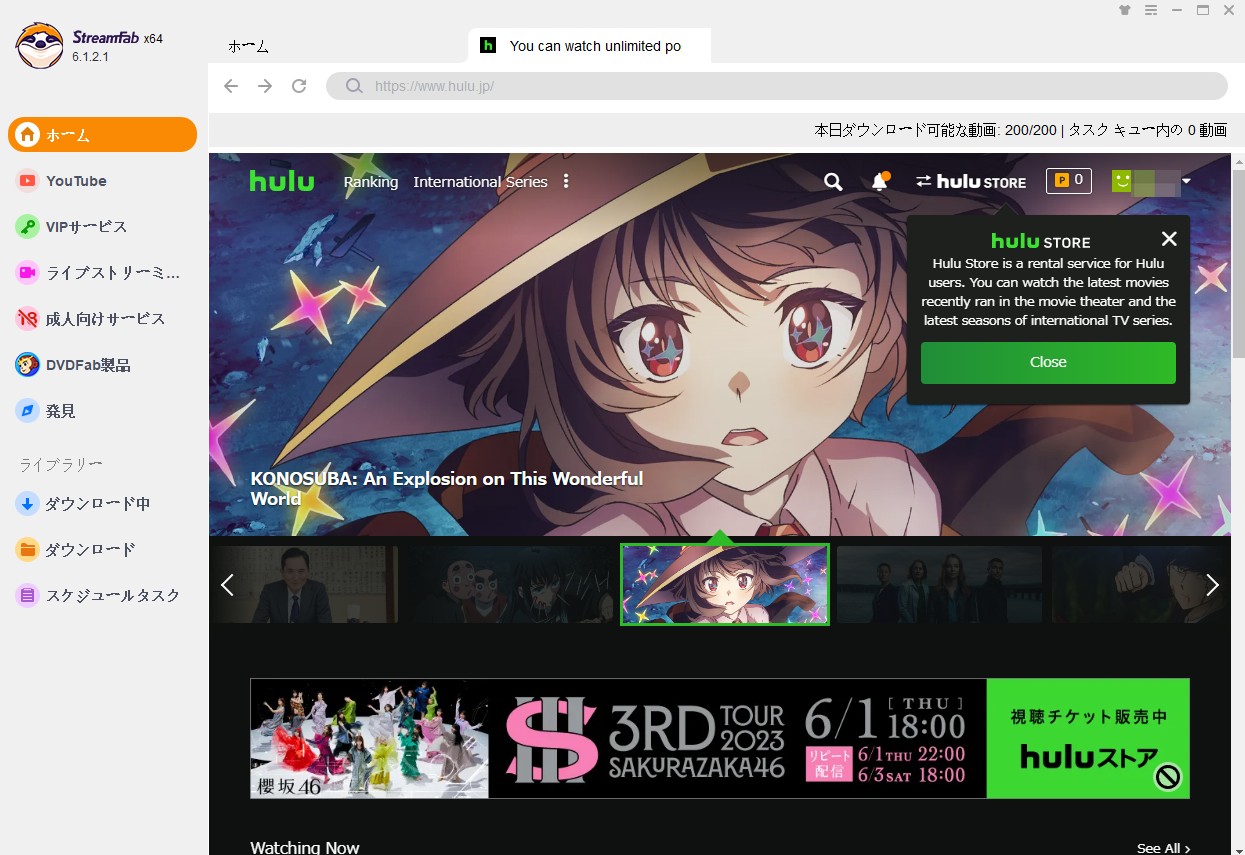Select the 'You can watch unlimited po' tab
Screen dimensions: 1245x855
(x=589, y=46)
